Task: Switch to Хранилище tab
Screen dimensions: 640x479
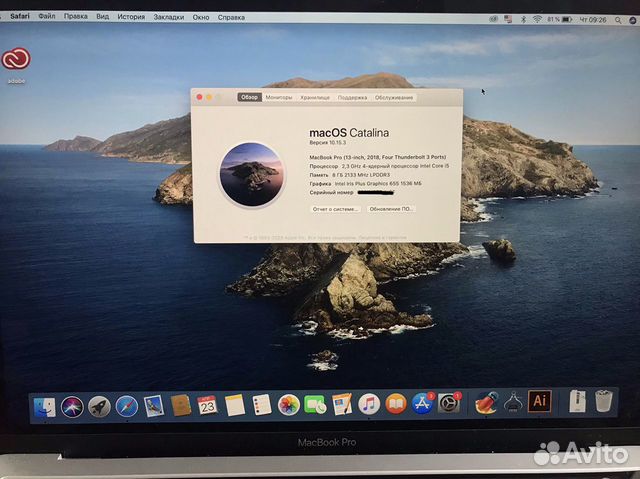Action: (315, 98)
